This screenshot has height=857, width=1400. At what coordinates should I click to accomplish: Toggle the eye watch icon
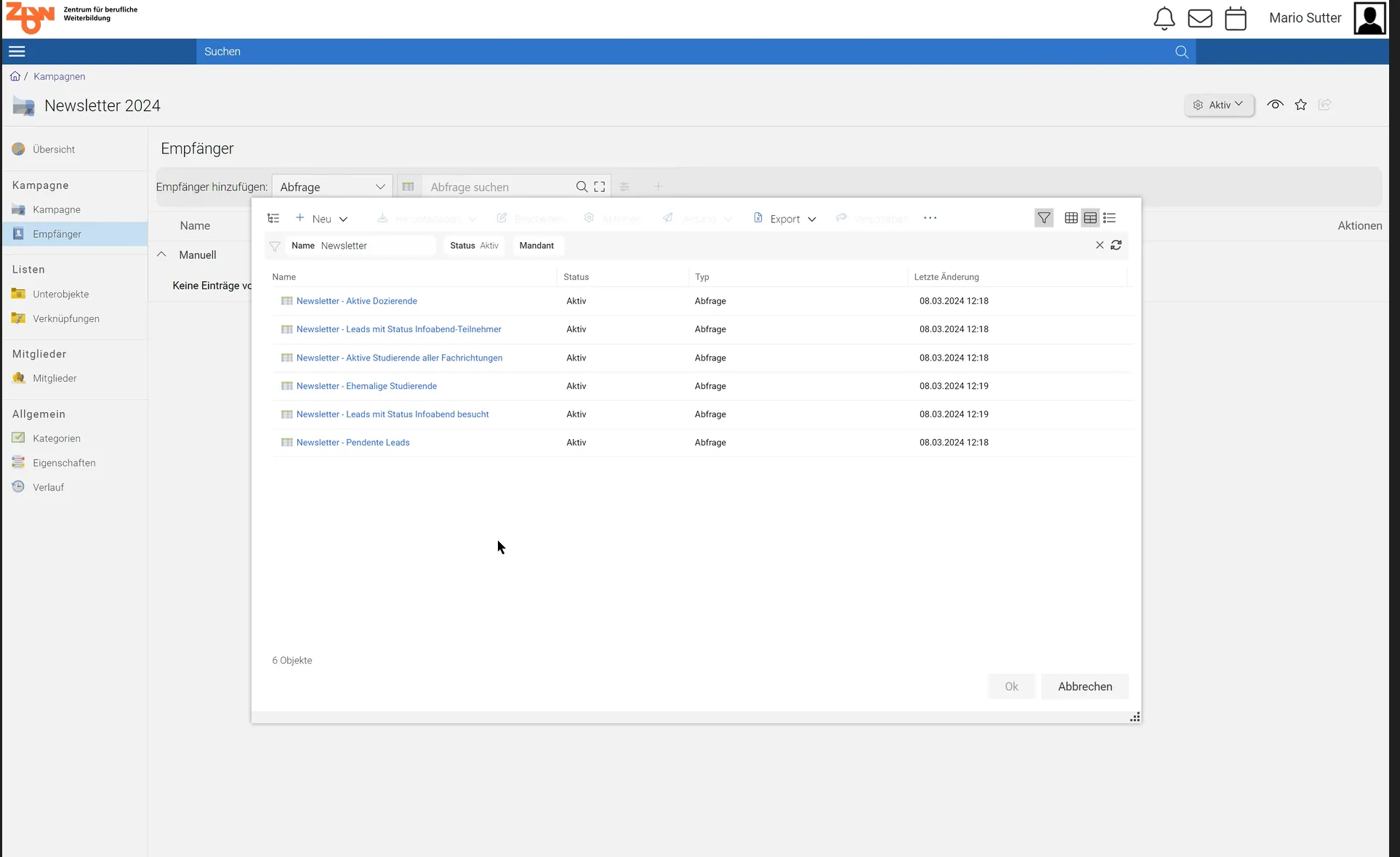tap(1275, 105)
